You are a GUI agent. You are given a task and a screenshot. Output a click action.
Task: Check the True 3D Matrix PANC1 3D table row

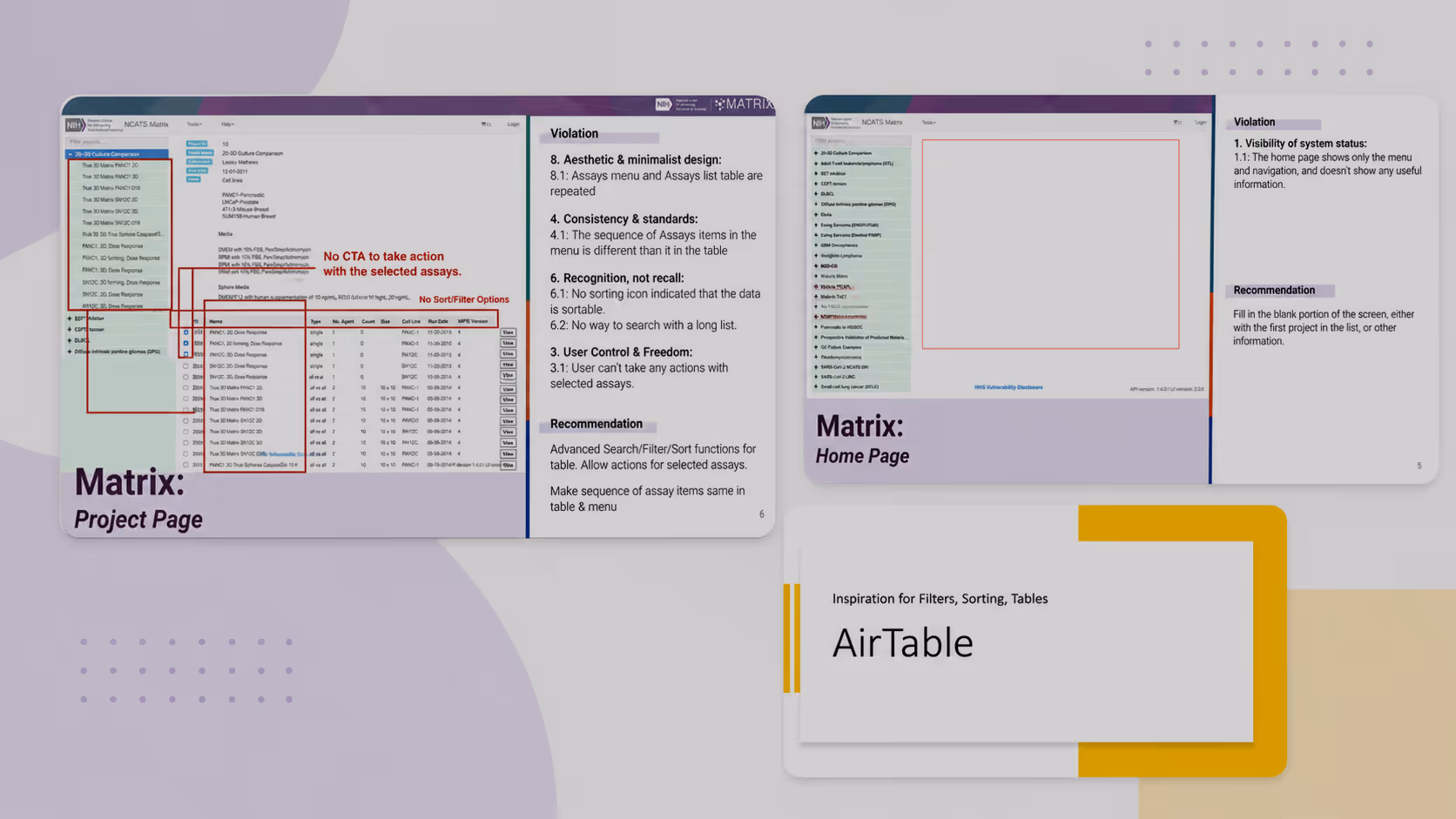point(185,399)
